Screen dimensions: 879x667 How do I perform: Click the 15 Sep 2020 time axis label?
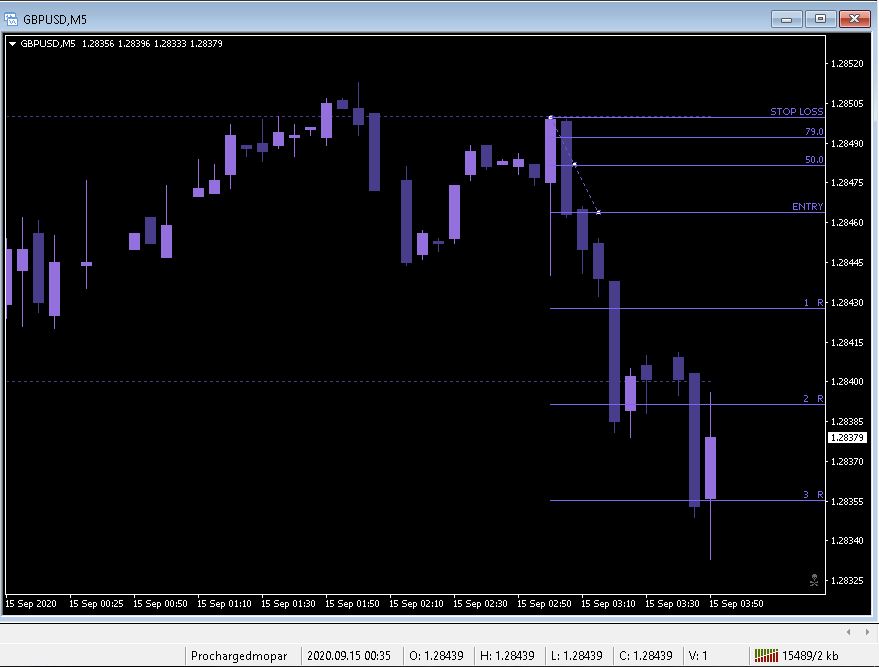(x=31, y=604)
